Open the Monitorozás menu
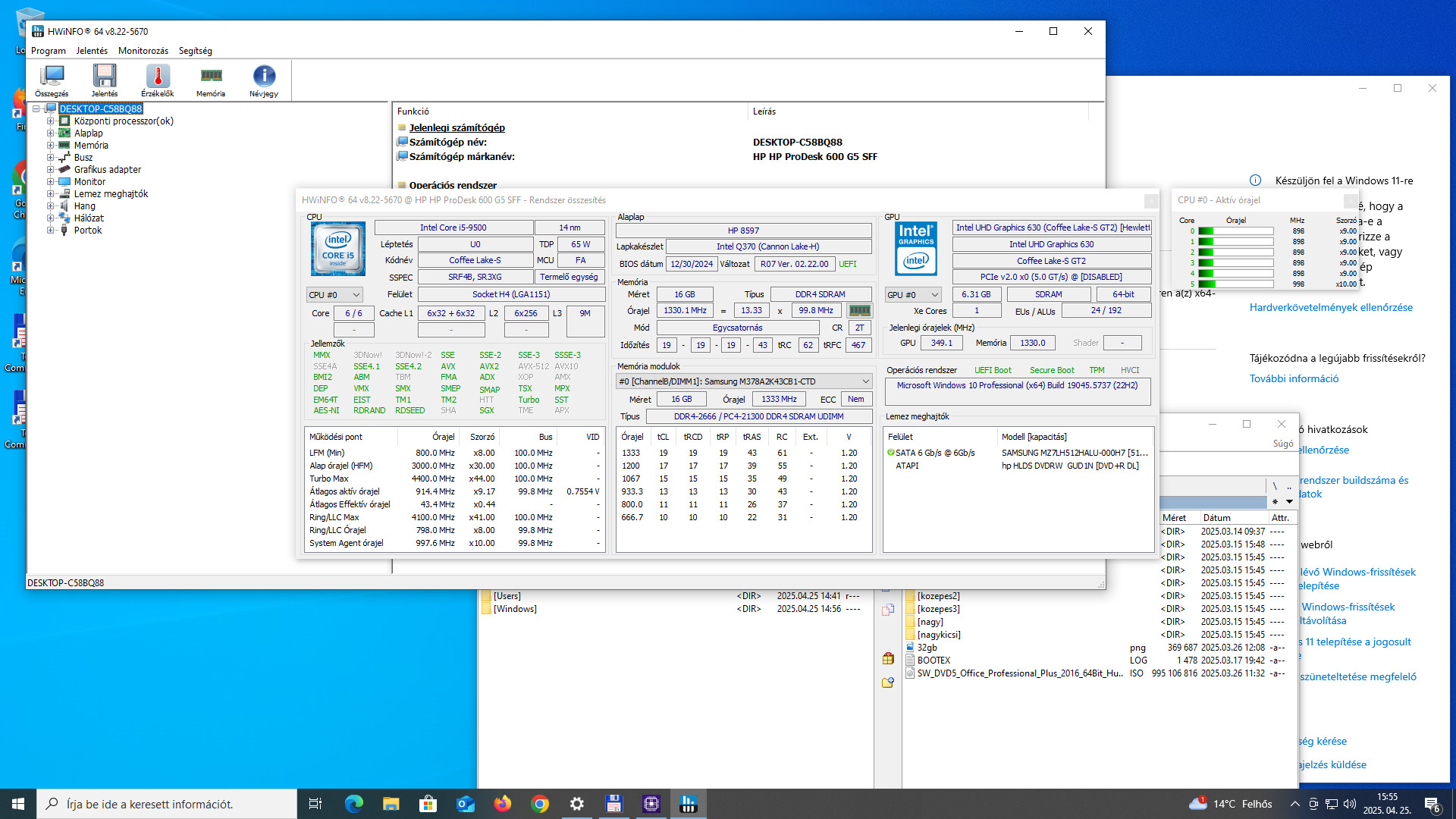 [x=143, y=51]
